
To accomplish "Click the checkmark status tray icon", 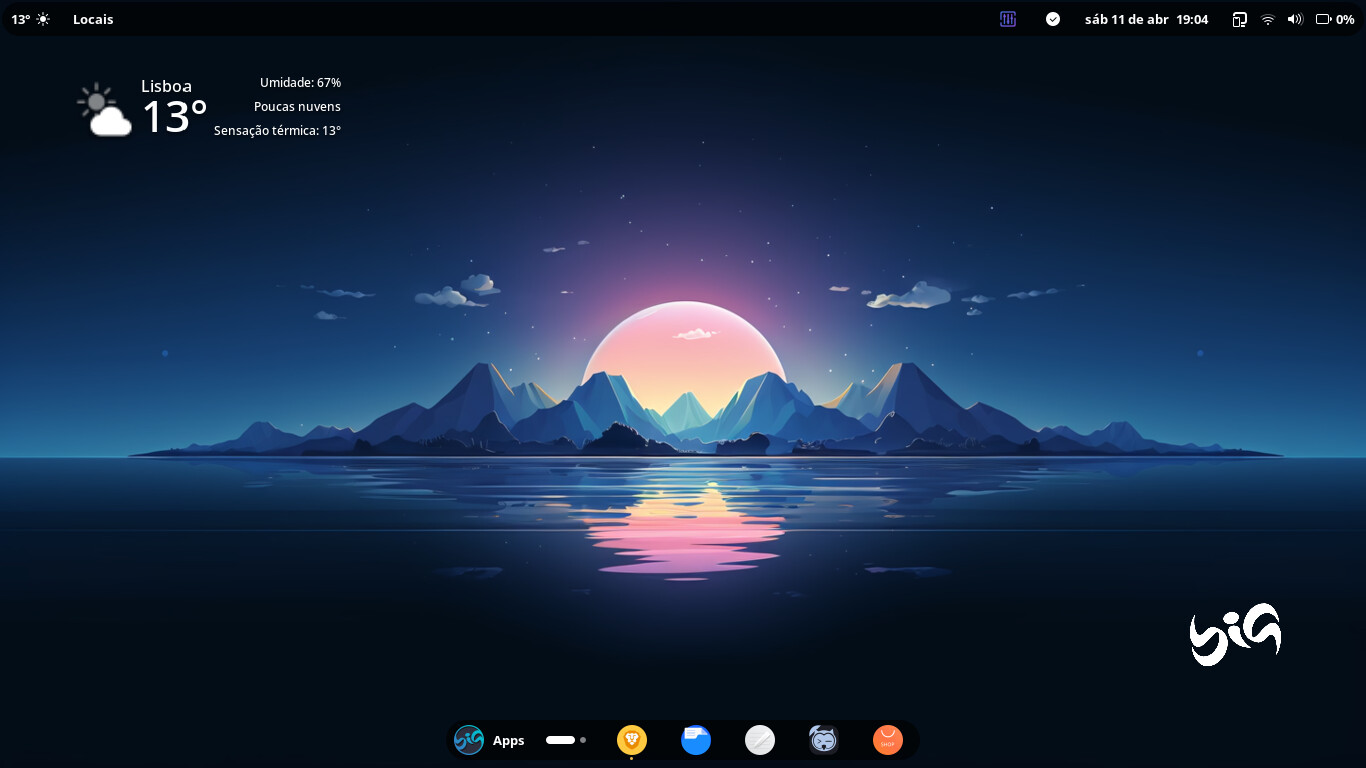I will pyautogui.click(x=1053, y=19).
